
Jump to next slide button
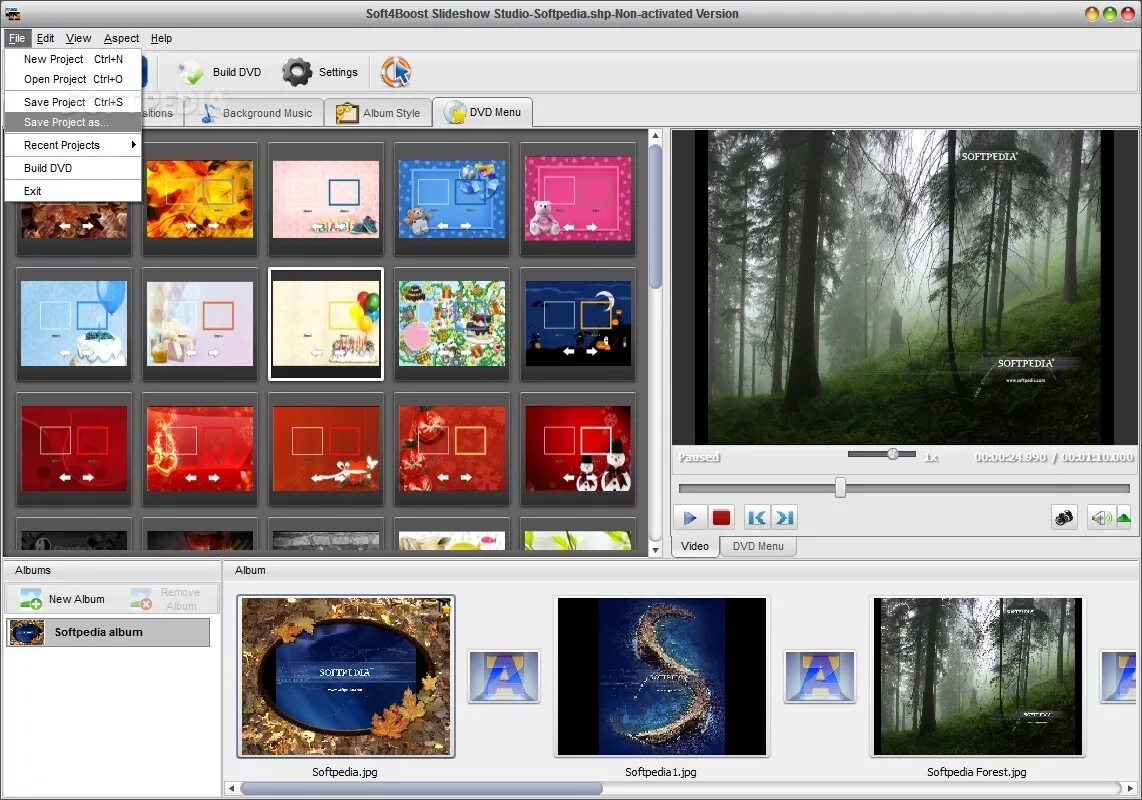click(784, 518)
